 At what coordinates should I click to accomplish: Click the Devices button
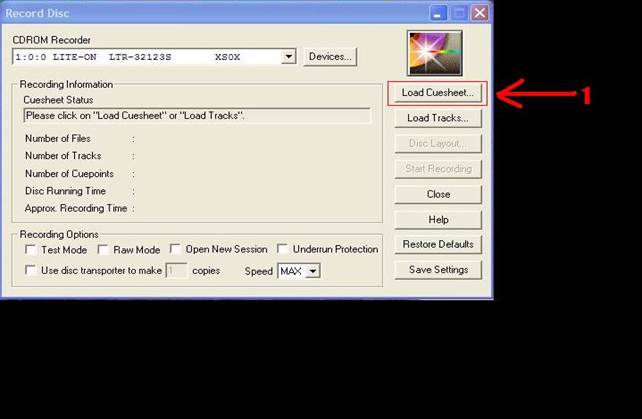click(330, 56)
